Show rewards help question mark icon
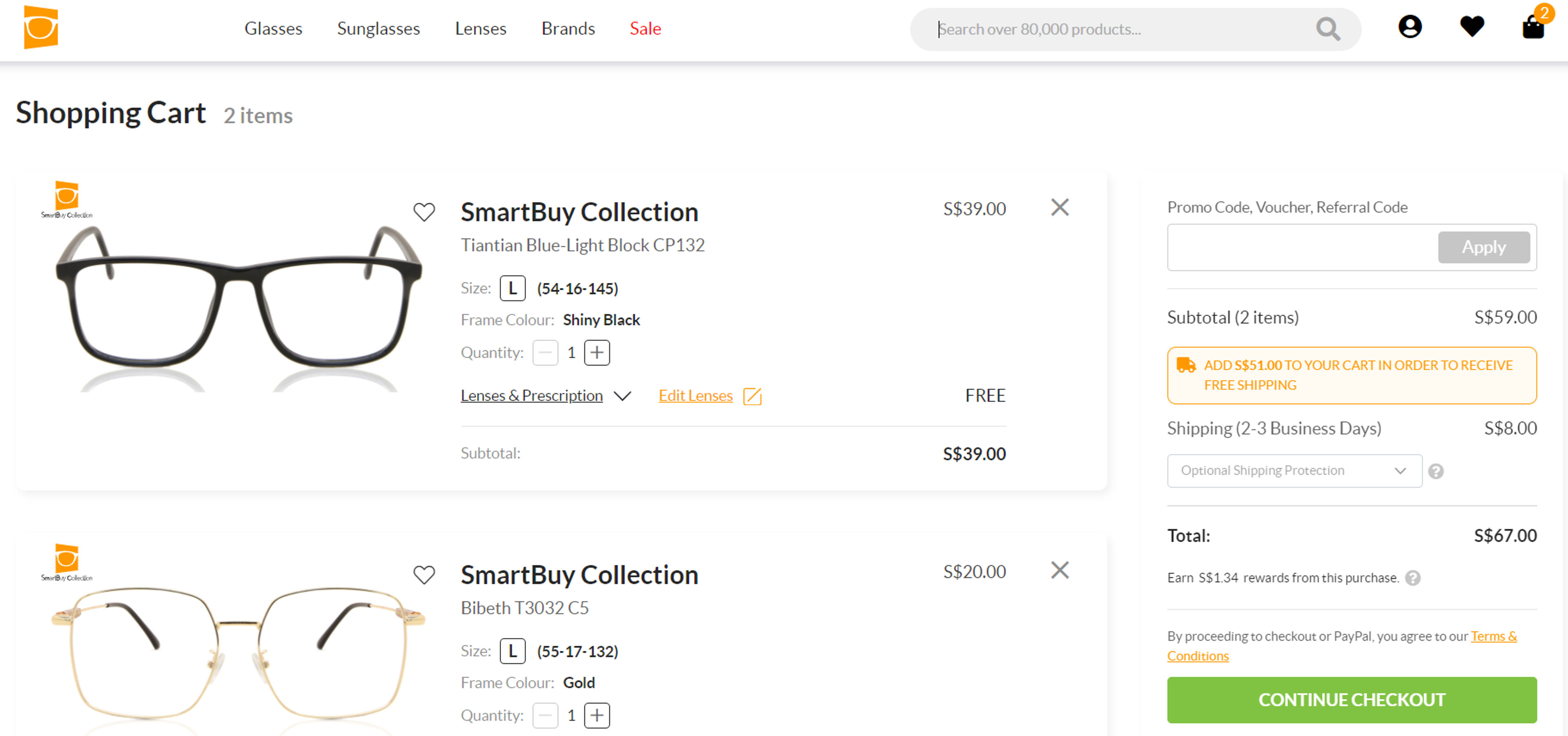This screenshot has height=736, width=1568. tap(1413, 577)
